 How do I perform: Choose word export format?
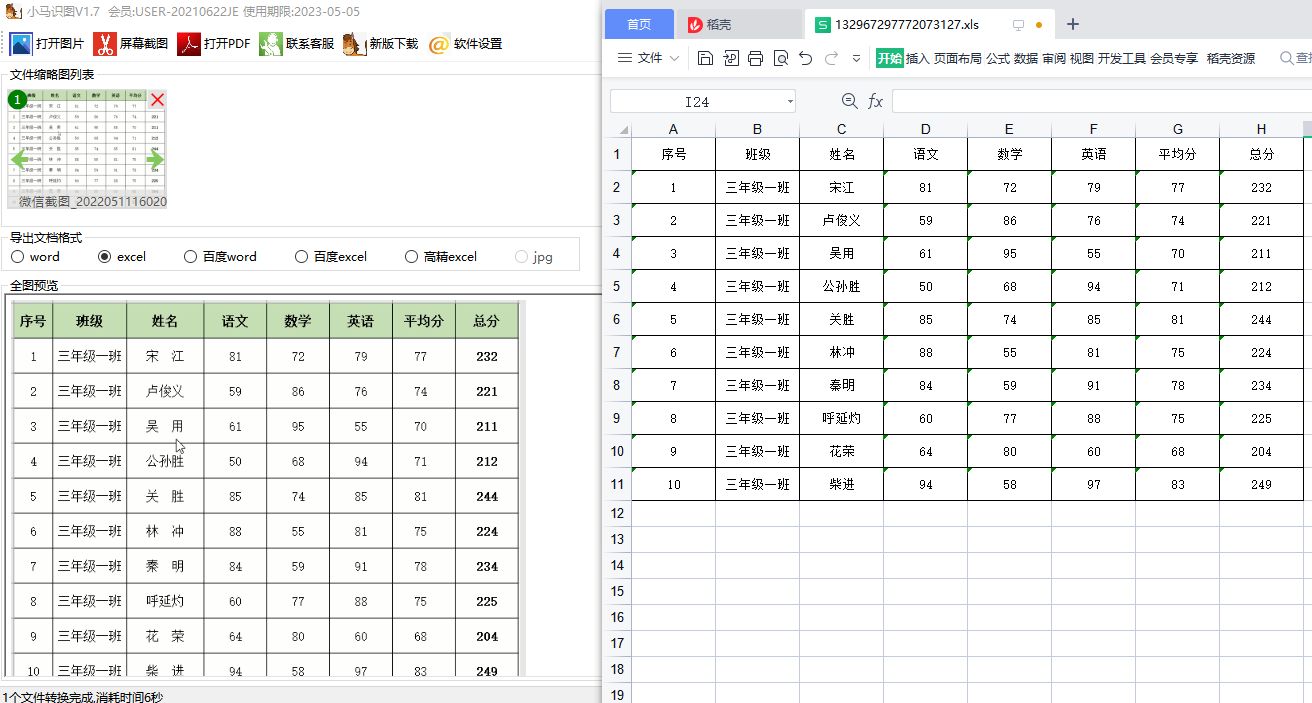click(x=35, y=257)
